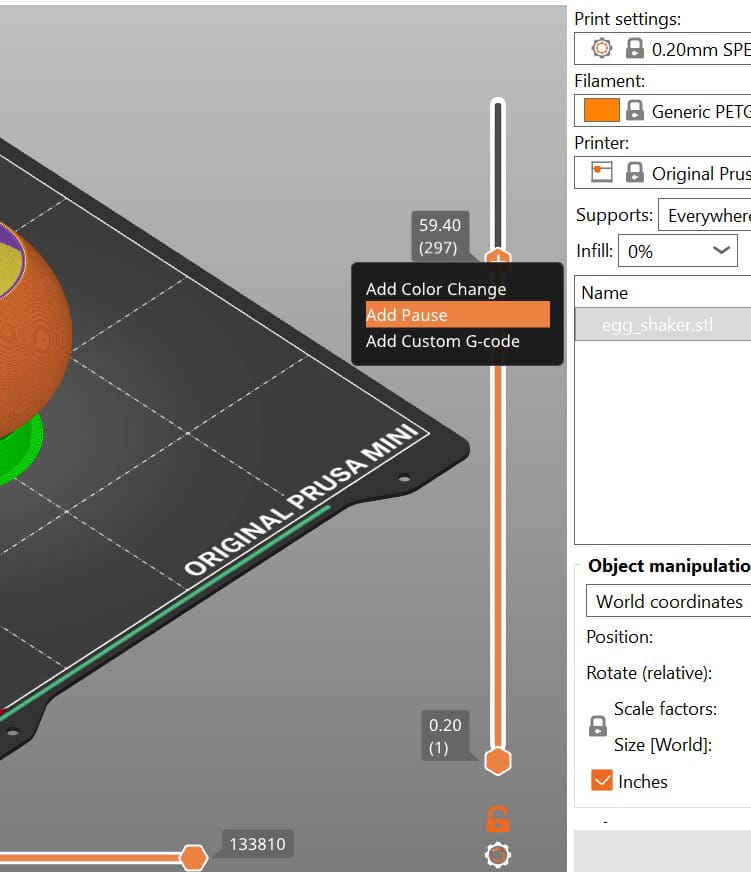Click the Print settings gear icon
The width and height of the screenshot is (751, 872).
click(601, 48)
